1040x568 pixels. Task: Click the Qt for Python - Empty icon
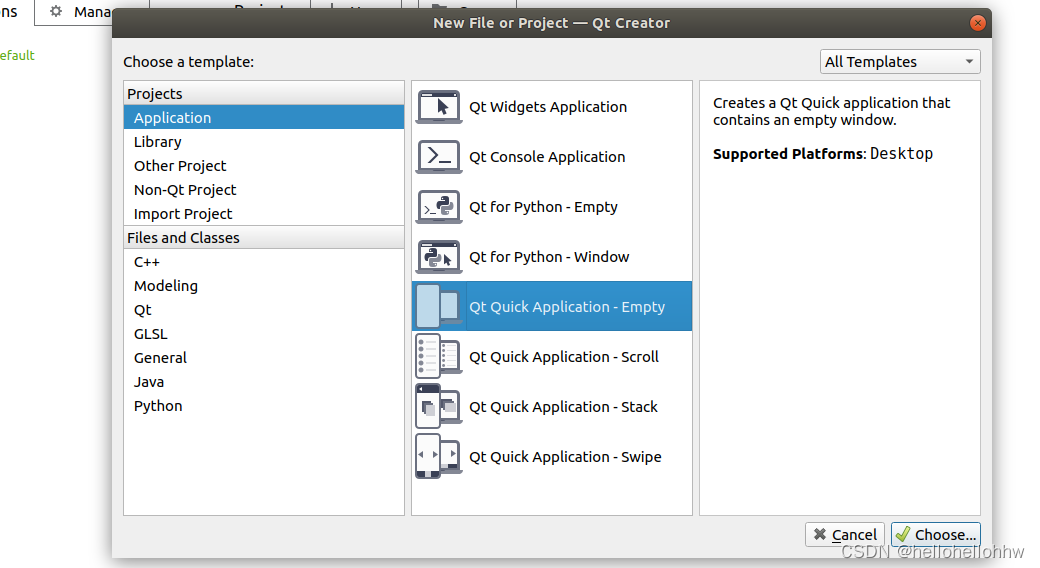[438, 207]
